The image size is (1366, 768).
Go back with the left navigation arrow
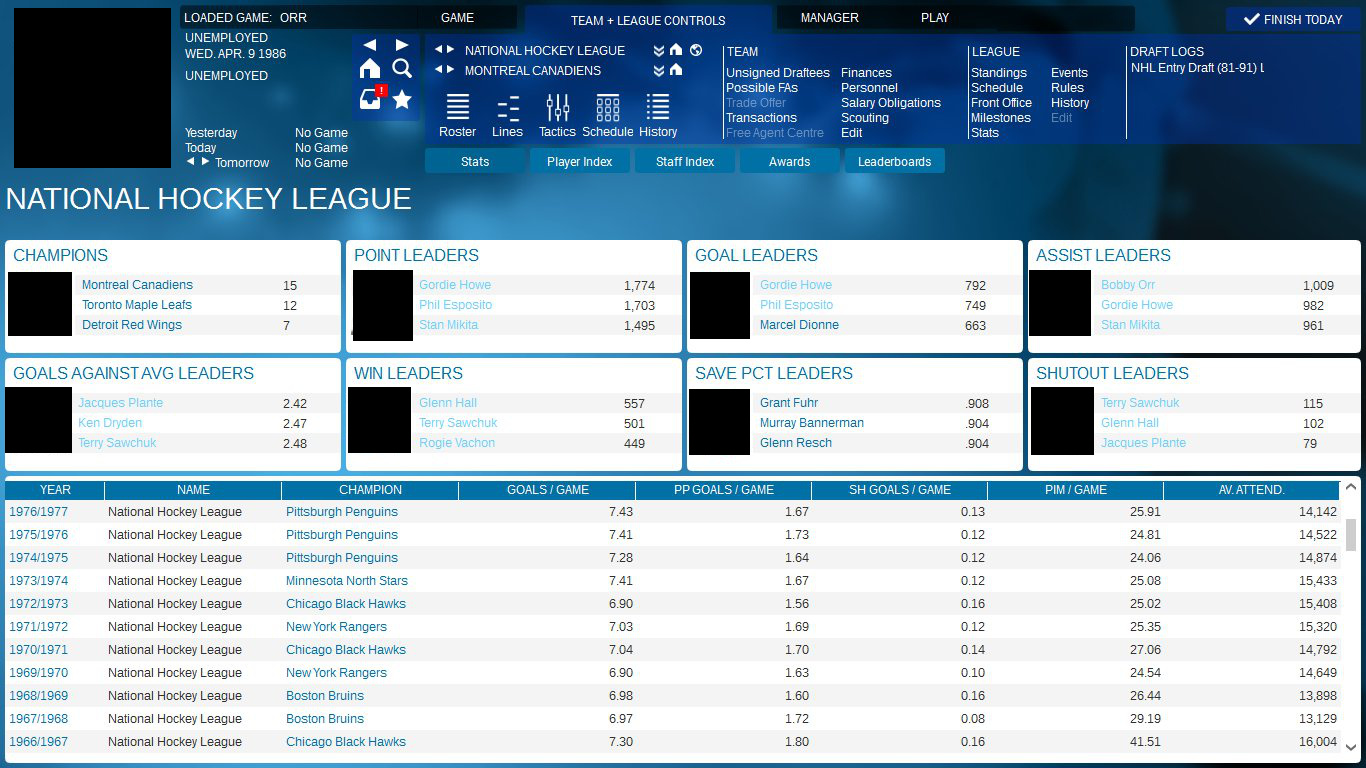pyautogui.click(x=370, y=45)
